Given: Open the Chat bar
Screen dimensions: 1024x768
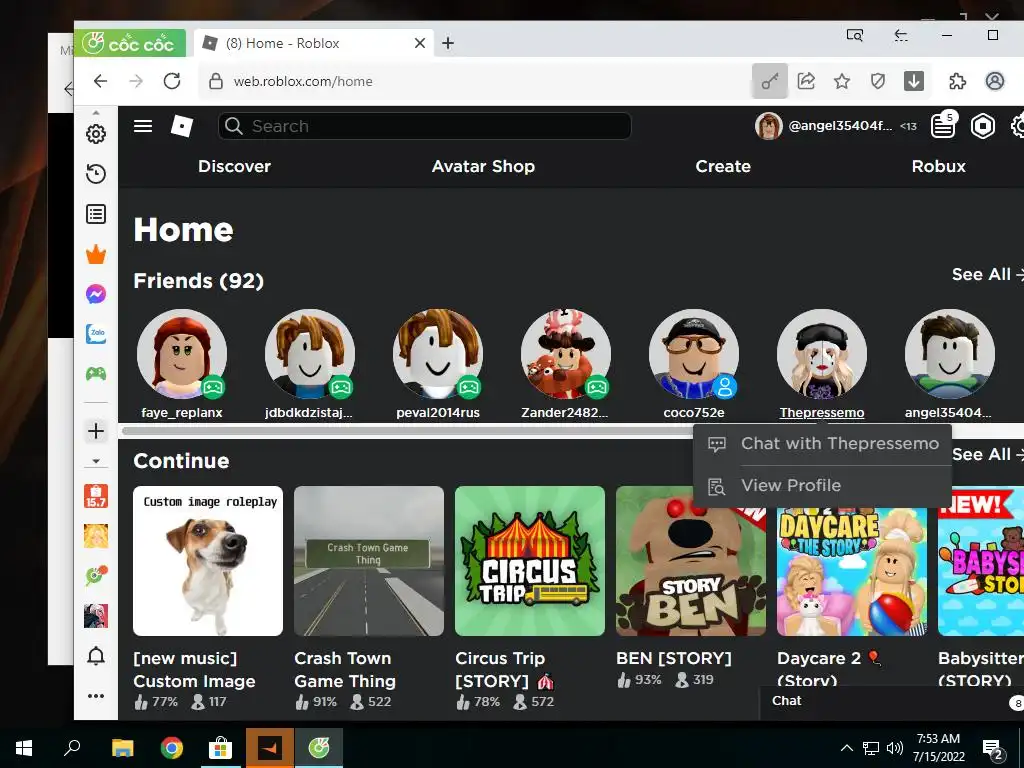Looking at the screenshot, I should coord(892,701).
